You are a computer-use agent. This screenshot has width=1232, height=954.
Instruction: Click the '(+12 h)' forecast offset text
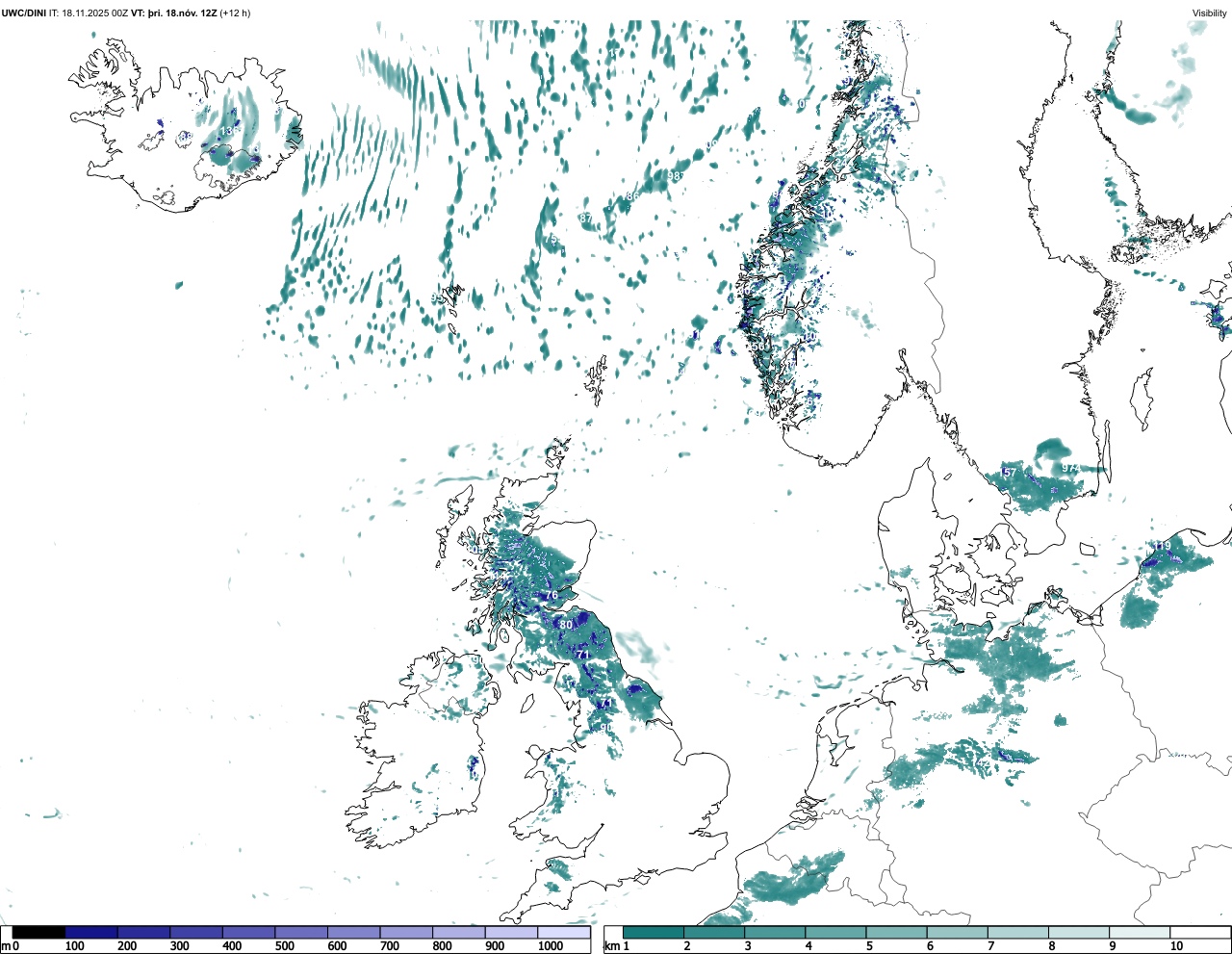click(x=235, y=13)
